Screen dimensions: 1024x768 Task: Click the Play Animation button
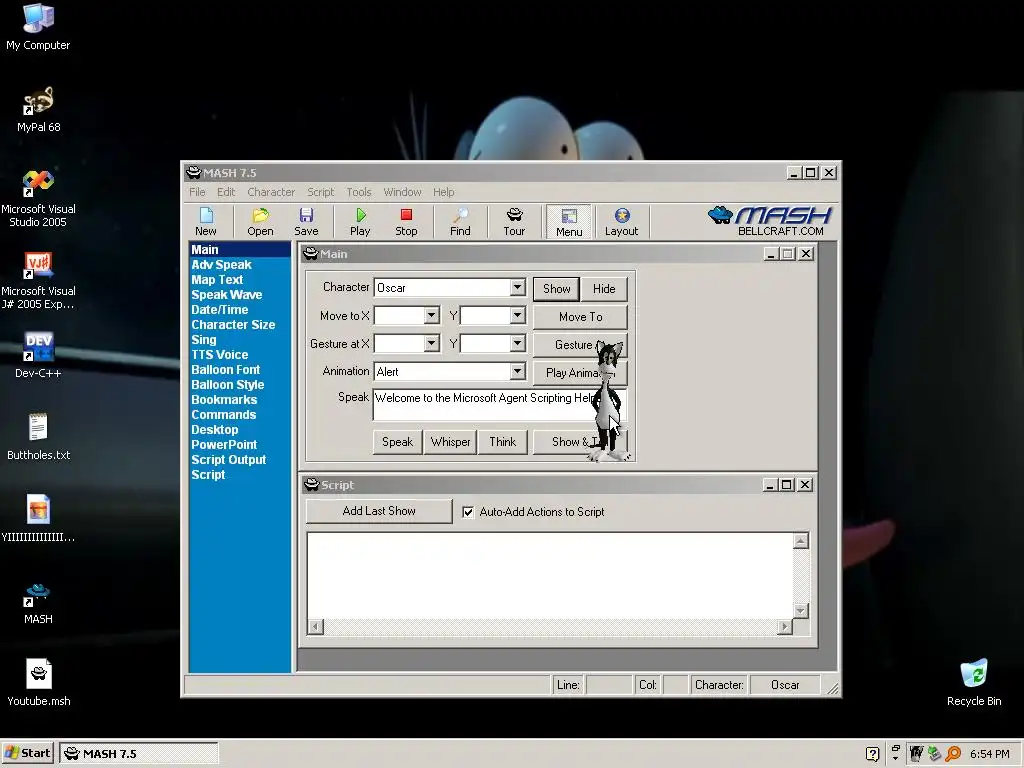tap(573, 373)
